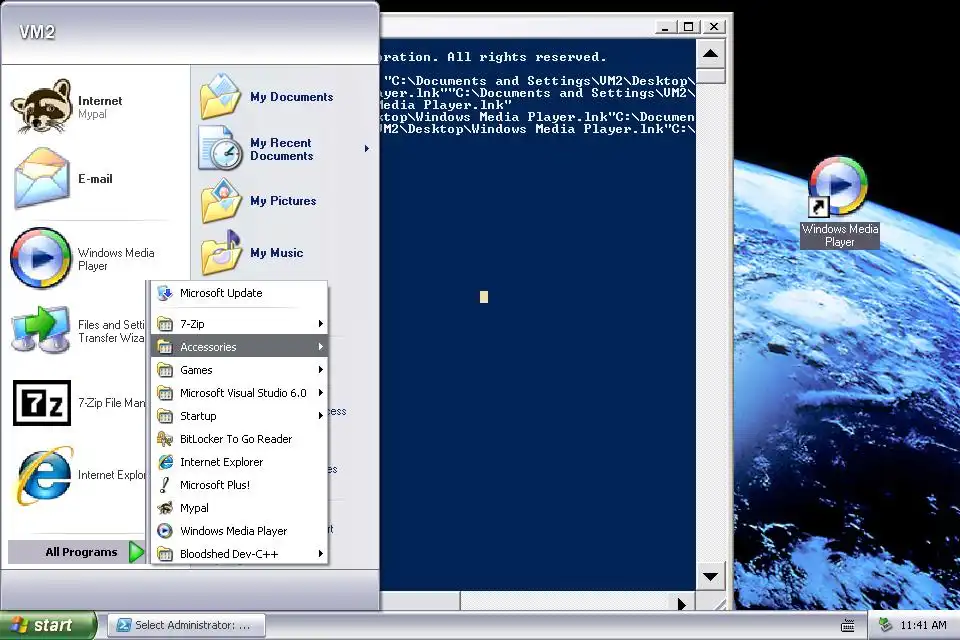This screenshot has height=640, width=960.
Task: Click My Documents link text
Action: (x=291, y=97)
